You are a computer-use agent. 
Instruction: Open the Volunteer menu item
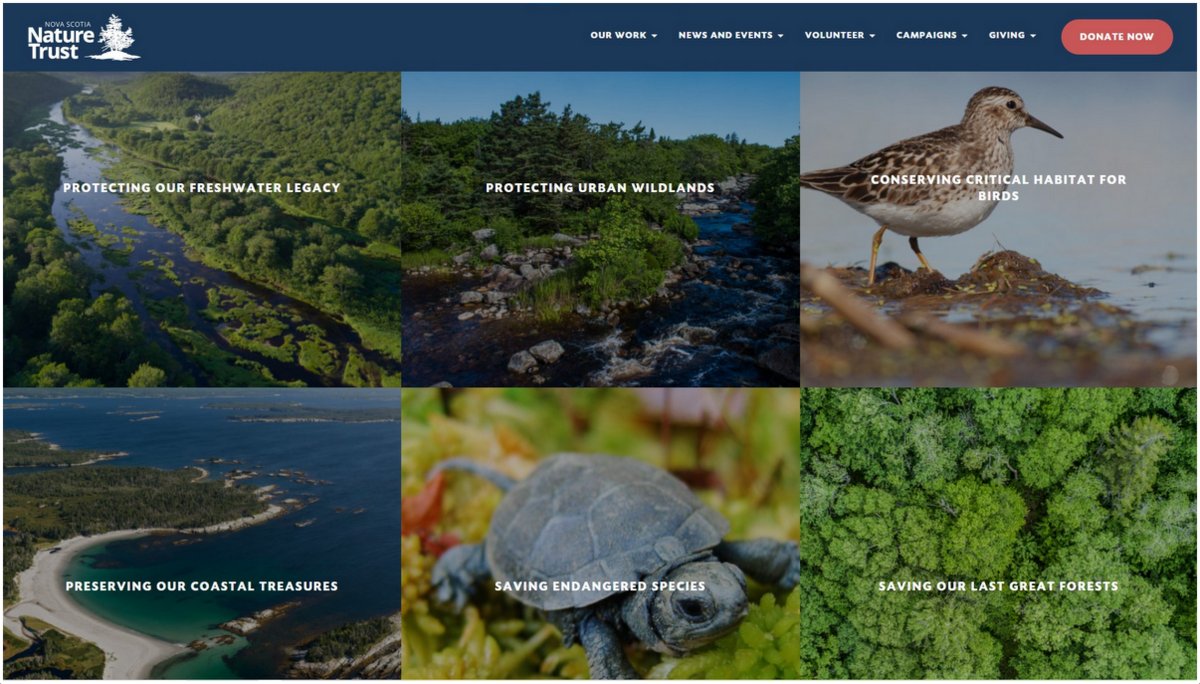[x=834, y=36]
